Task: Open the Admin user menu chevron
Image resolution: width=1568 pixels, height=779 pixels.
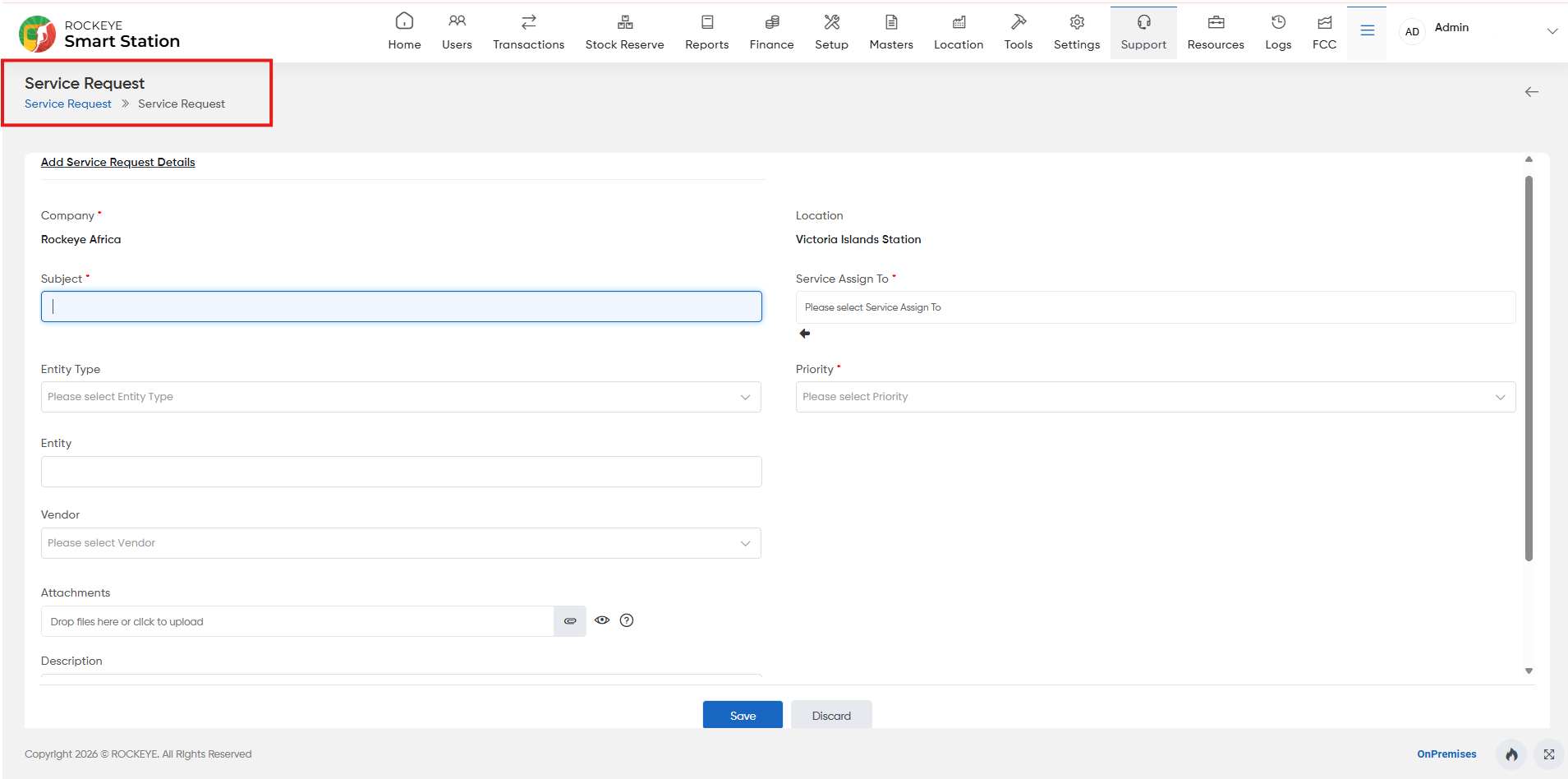Action: (x=1552, y=31)
